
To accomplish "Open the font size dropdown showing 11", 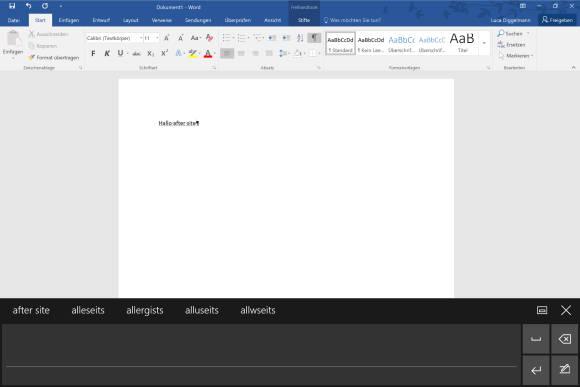I will pos(157,38).
